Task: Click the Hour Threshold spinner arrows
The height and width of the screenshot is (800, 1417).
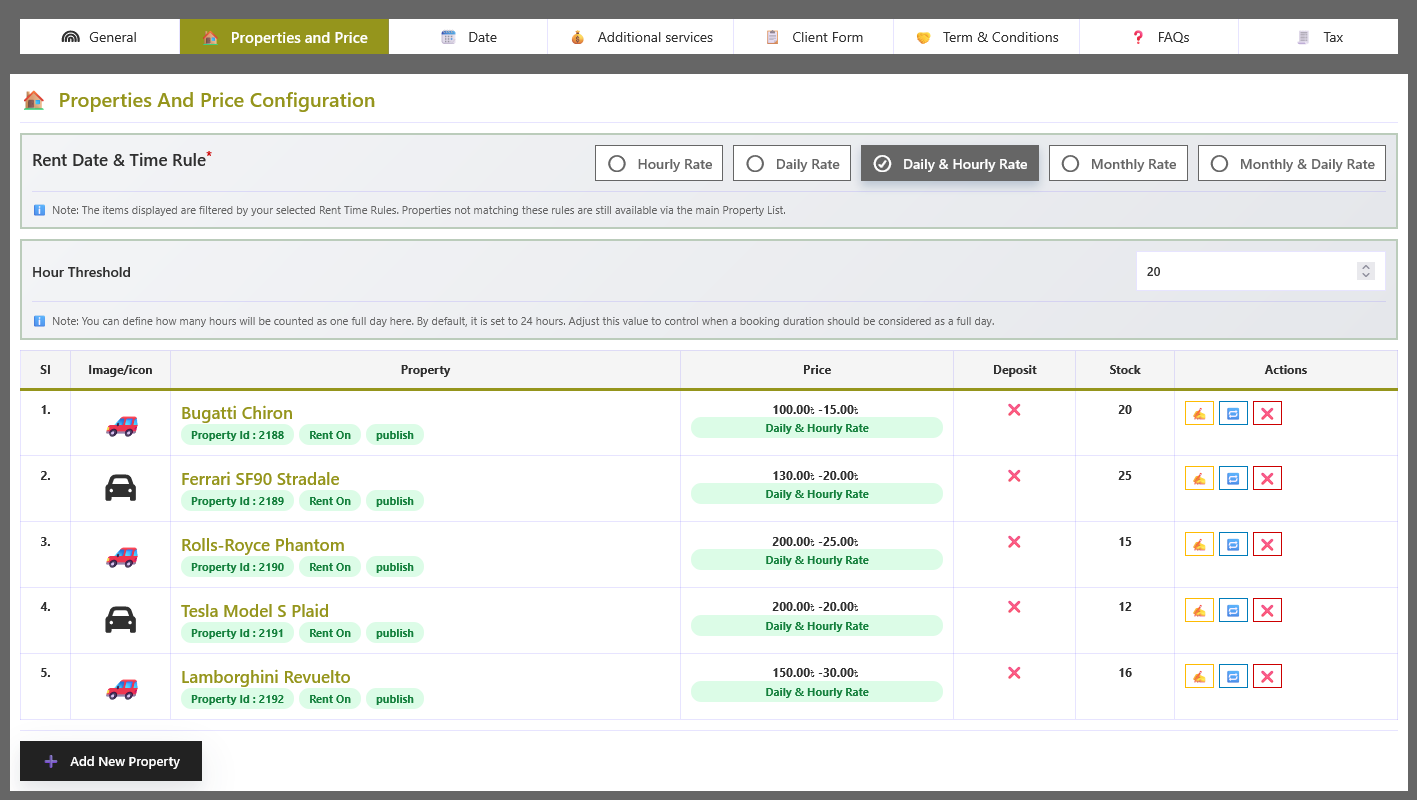Action: click(1366, 271)
